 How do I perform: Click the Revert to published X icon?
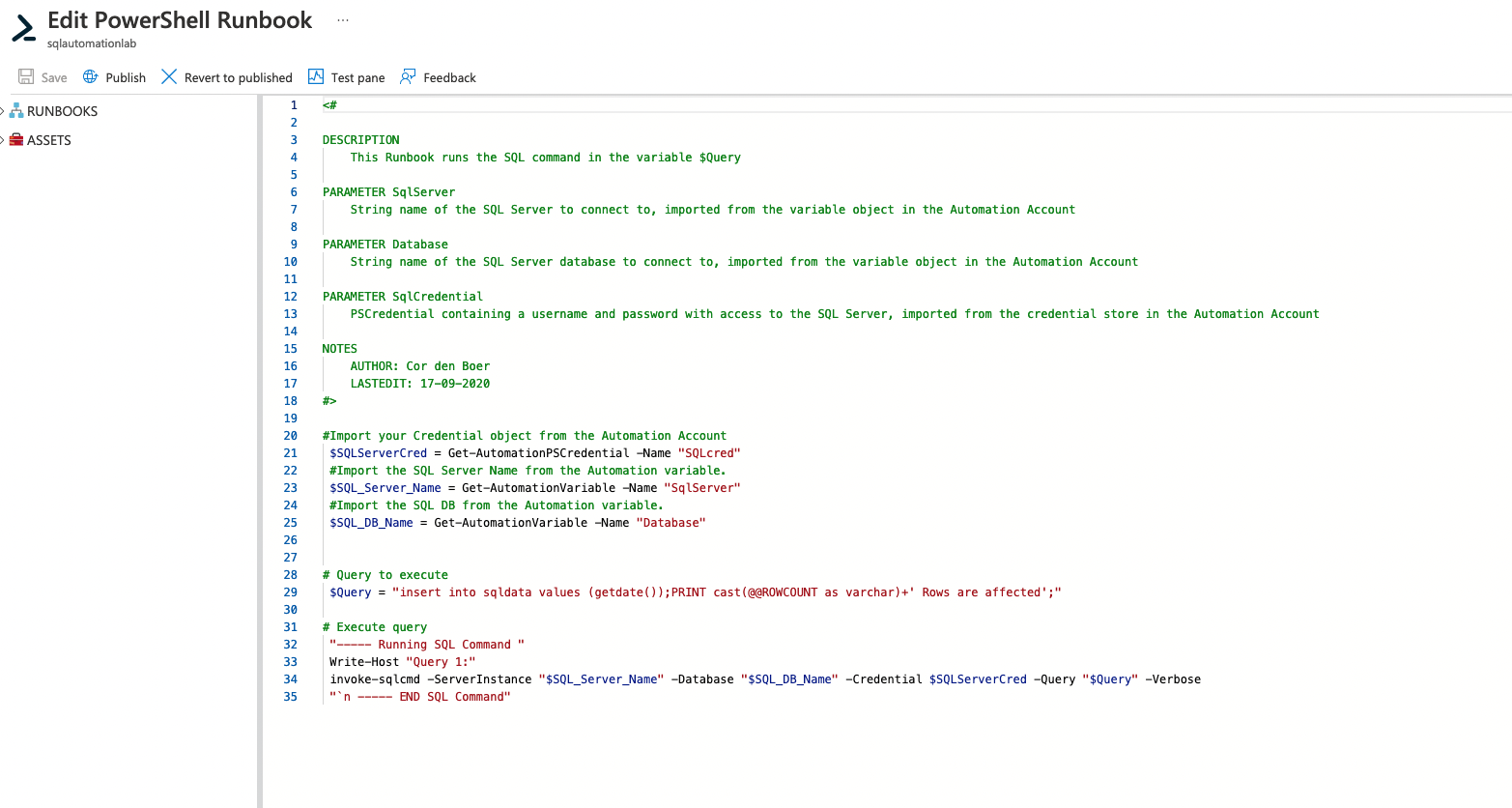pos(169,76)
